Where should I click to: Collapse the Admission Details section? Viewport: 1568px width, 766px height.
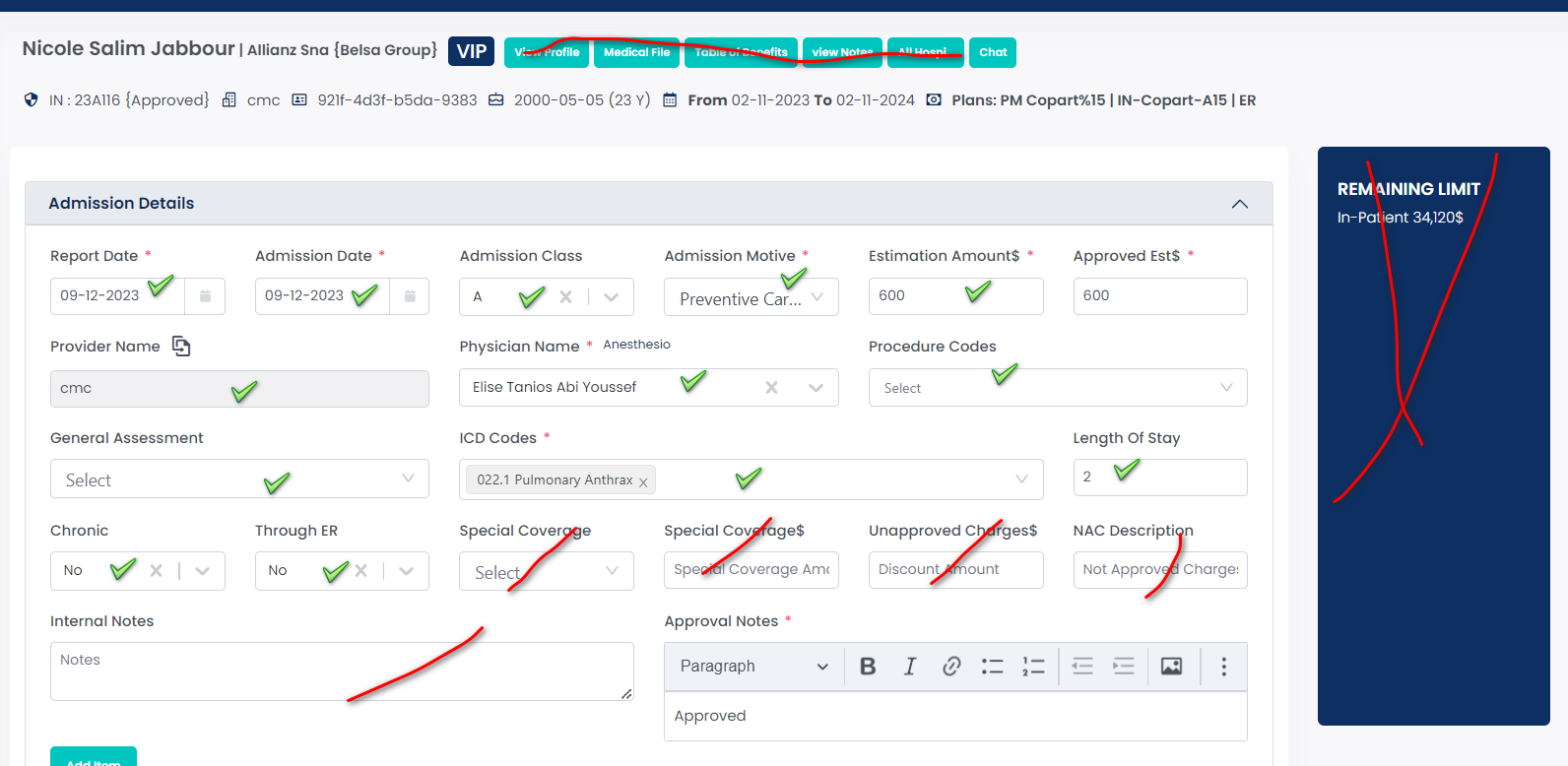(x=1239, y=204)
